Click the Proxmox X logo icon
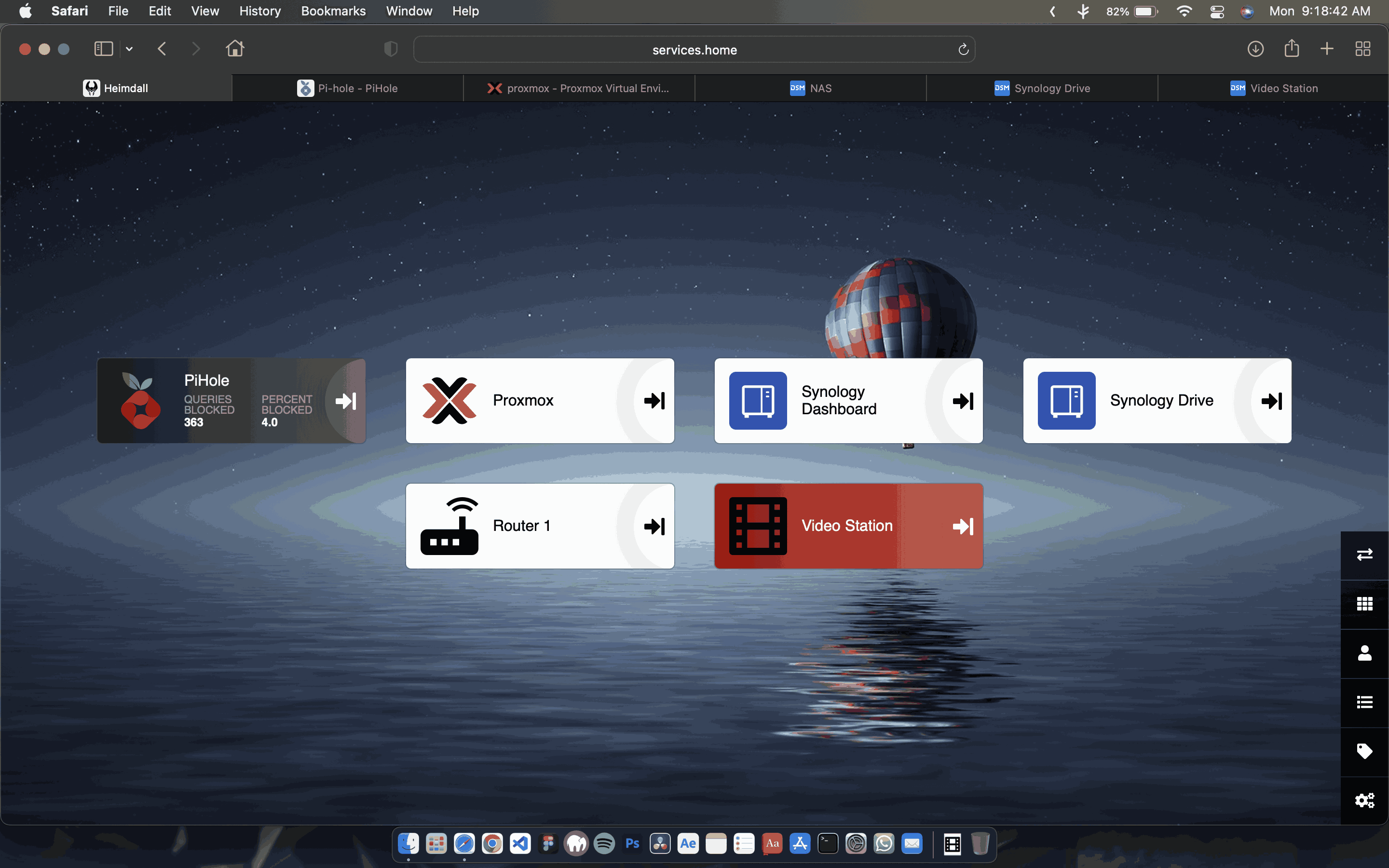Screen dimensions: 1389x868 point(449,401)
